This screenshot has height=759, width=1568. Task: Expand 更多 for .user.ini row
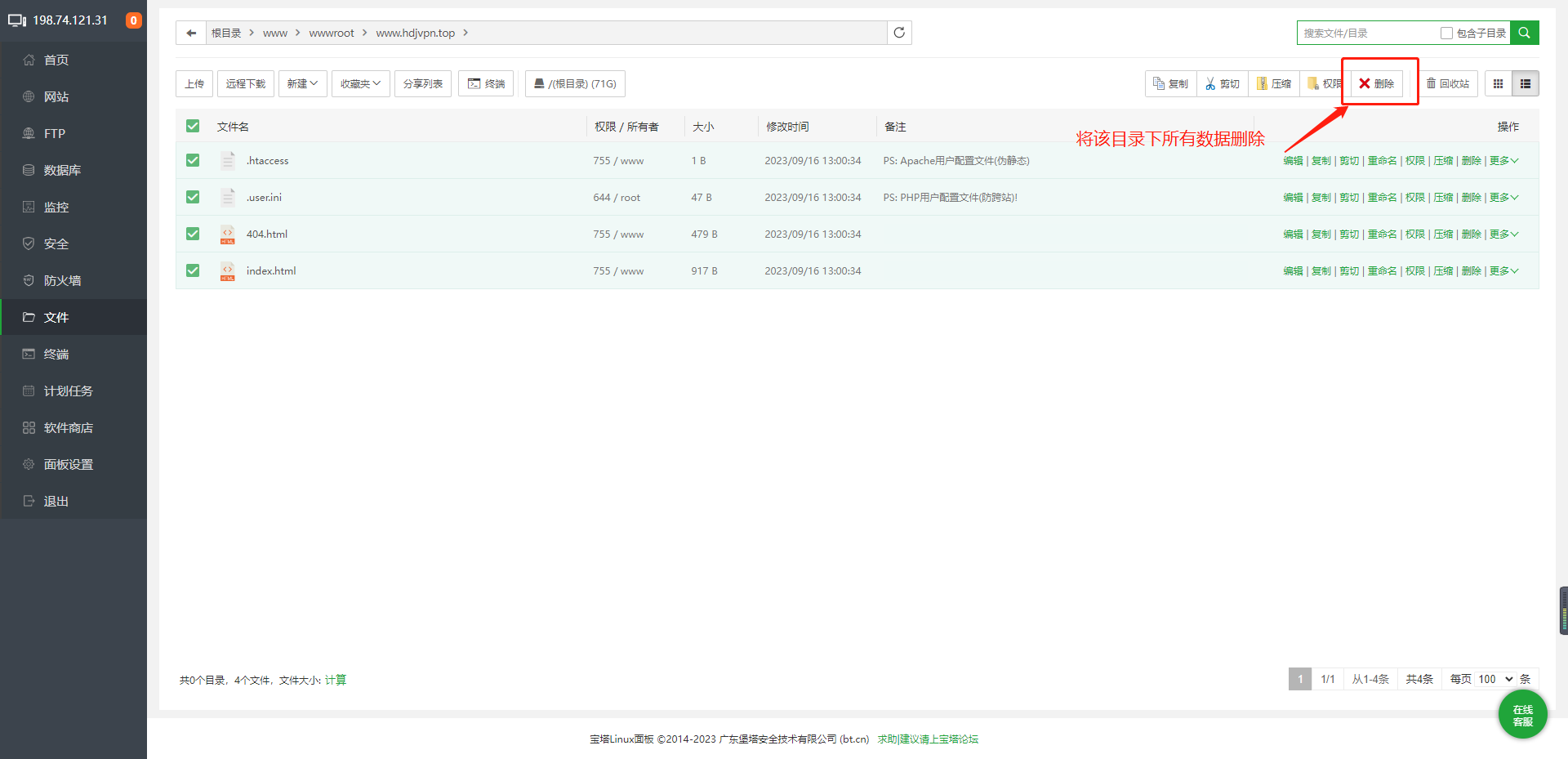coord(1503,198)
